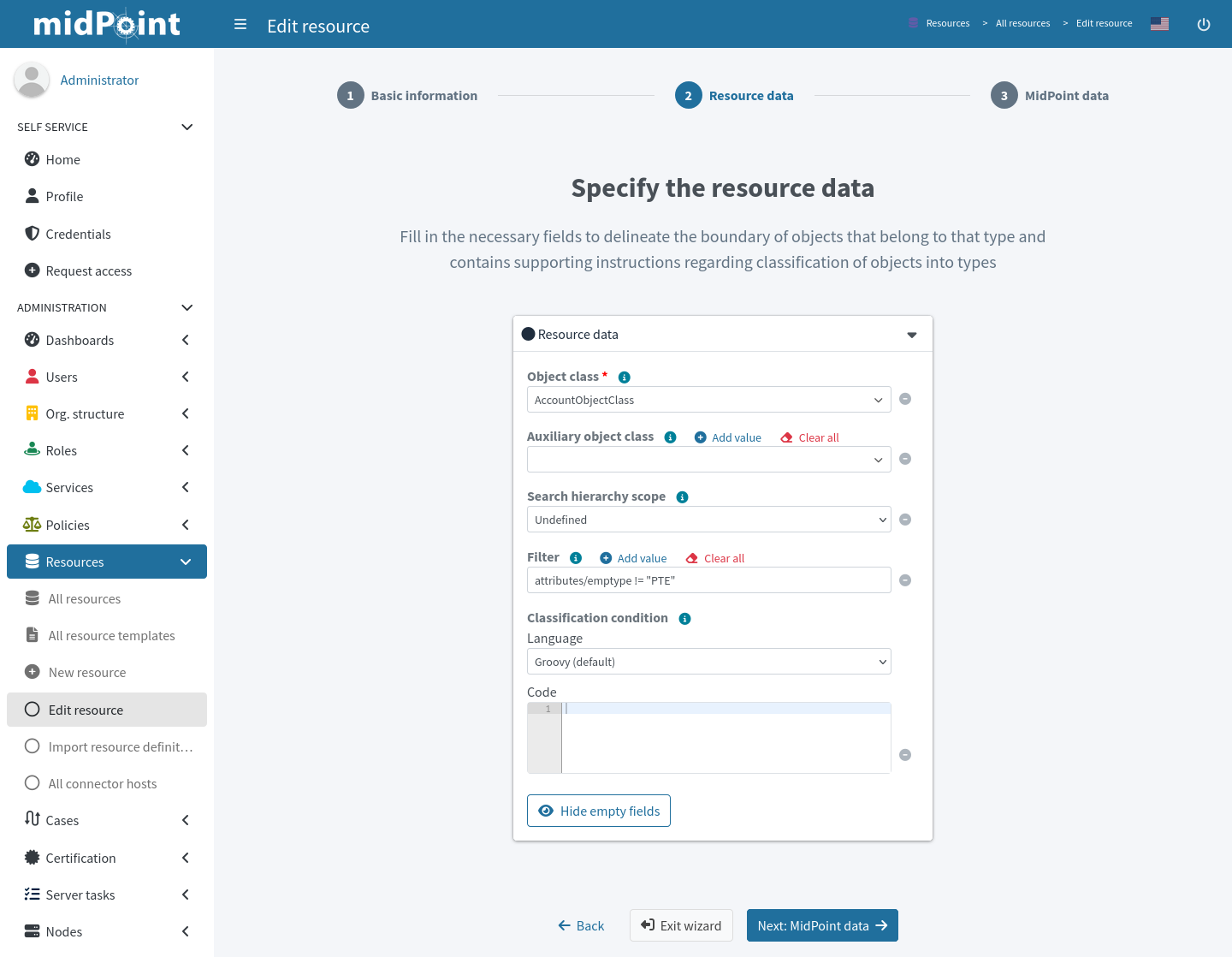Click Add value link for Filter
Image resolution: width=1232 pixels, height=957 pixels.
tap(633, 558)
